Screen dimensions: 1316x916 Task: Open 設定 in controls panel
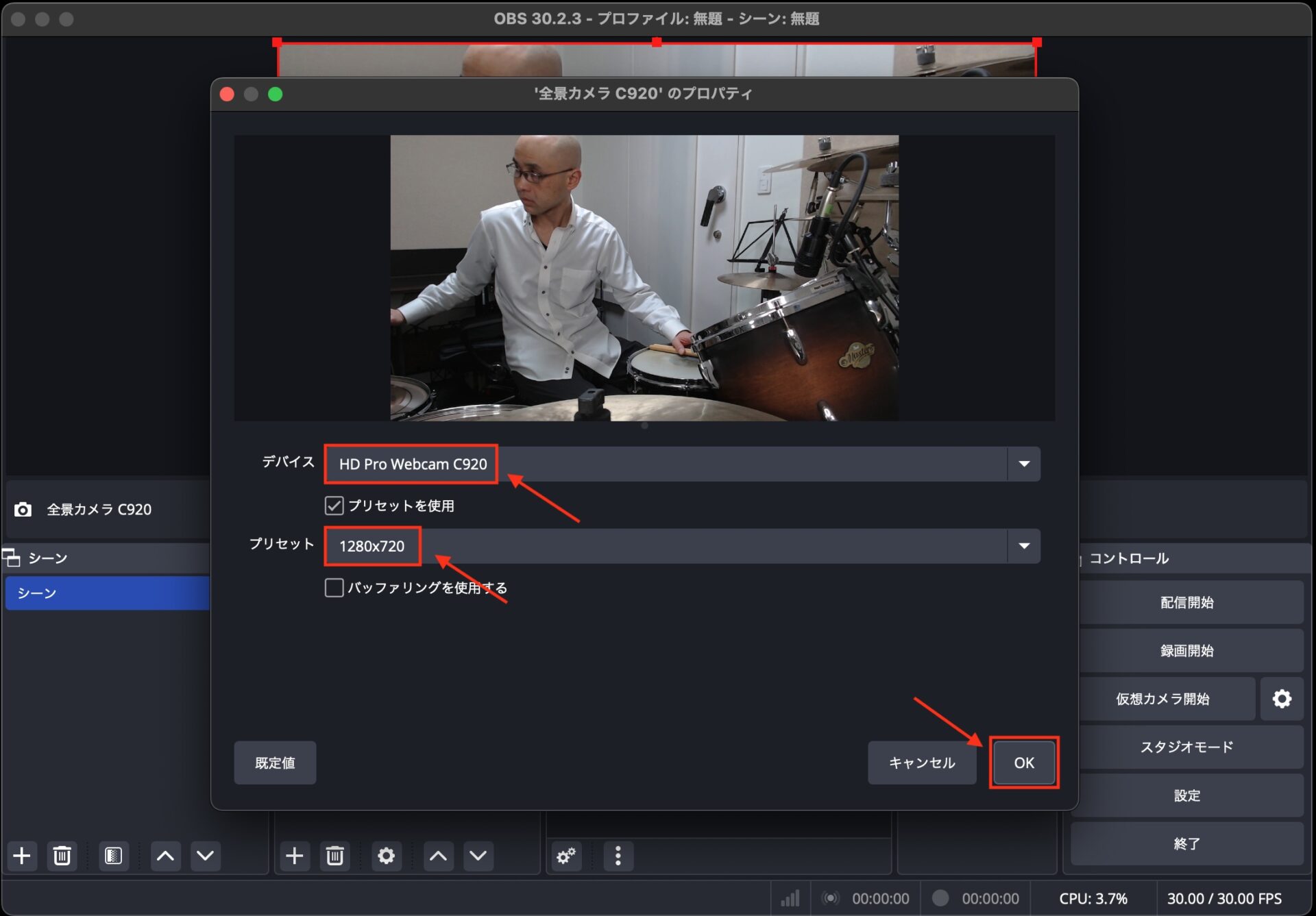[x=1187, y=795]
